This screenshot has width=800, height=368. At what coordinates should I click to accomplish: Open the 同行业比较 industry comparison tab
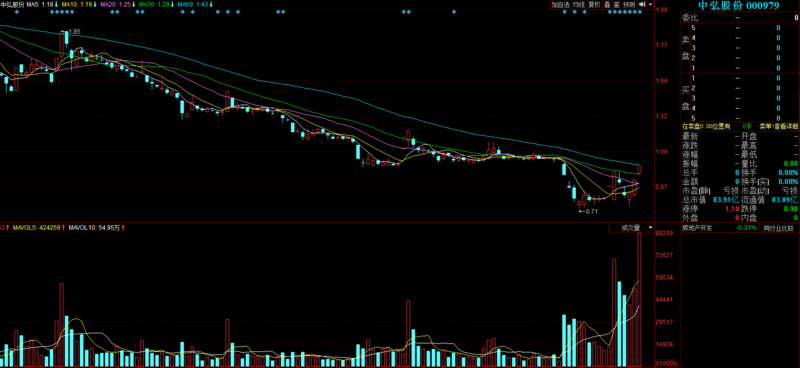tap(779, 228)
